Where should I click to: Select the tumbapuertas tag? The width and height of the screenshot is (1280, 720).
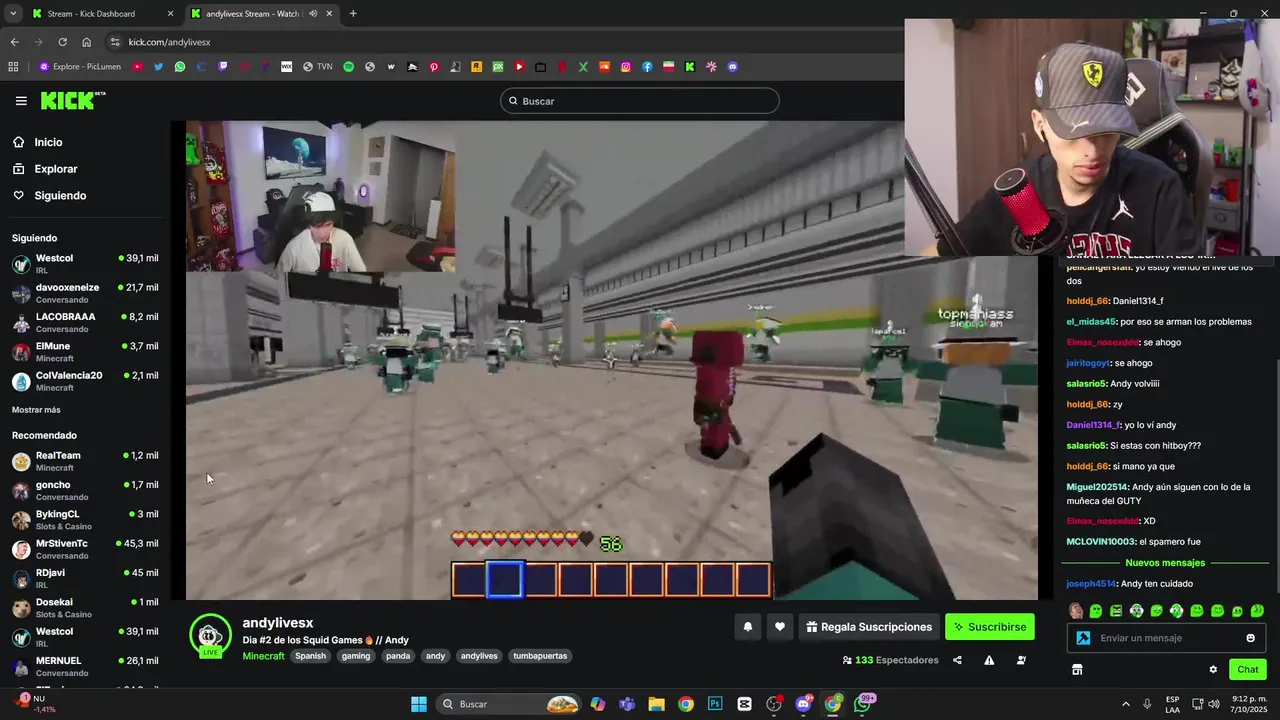pyautogui.click(x=540, y=656)
